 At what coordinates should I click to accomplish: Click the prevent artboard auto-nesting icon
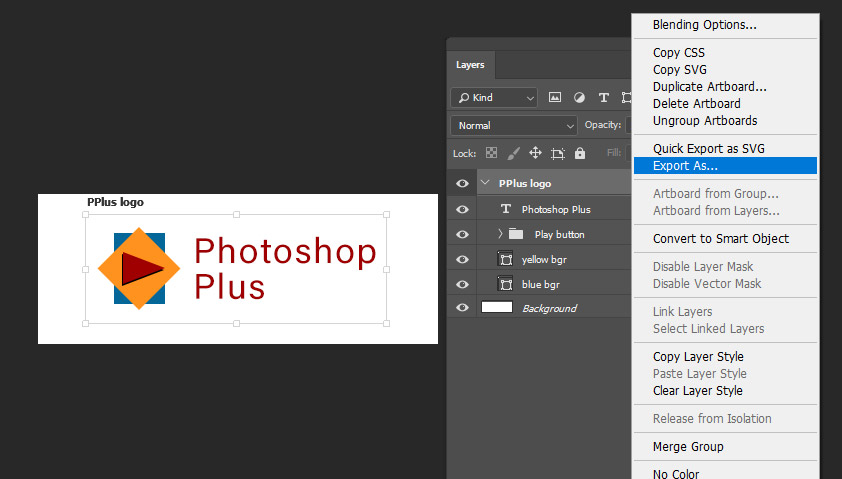point(558,154)
